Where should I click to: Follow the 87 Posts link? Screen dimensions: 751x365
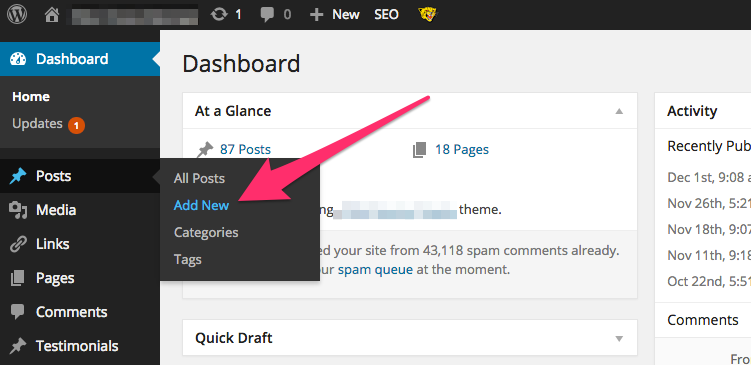245,149
